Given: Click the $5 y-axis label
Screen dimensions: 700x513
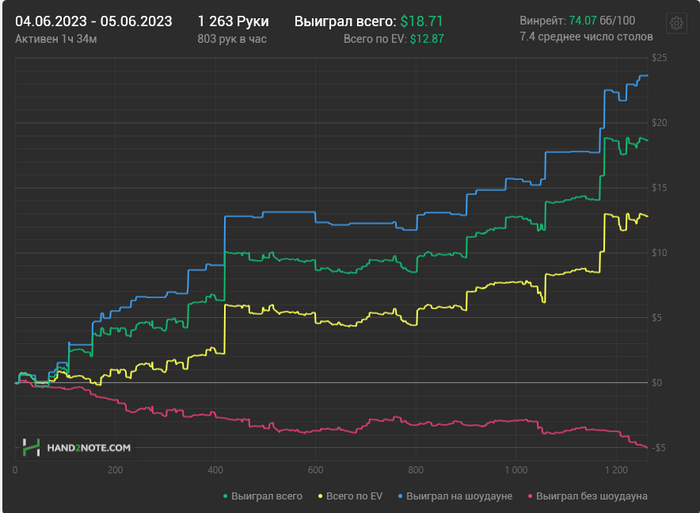Looking at the screenshot, I should (x=659, y=318).
